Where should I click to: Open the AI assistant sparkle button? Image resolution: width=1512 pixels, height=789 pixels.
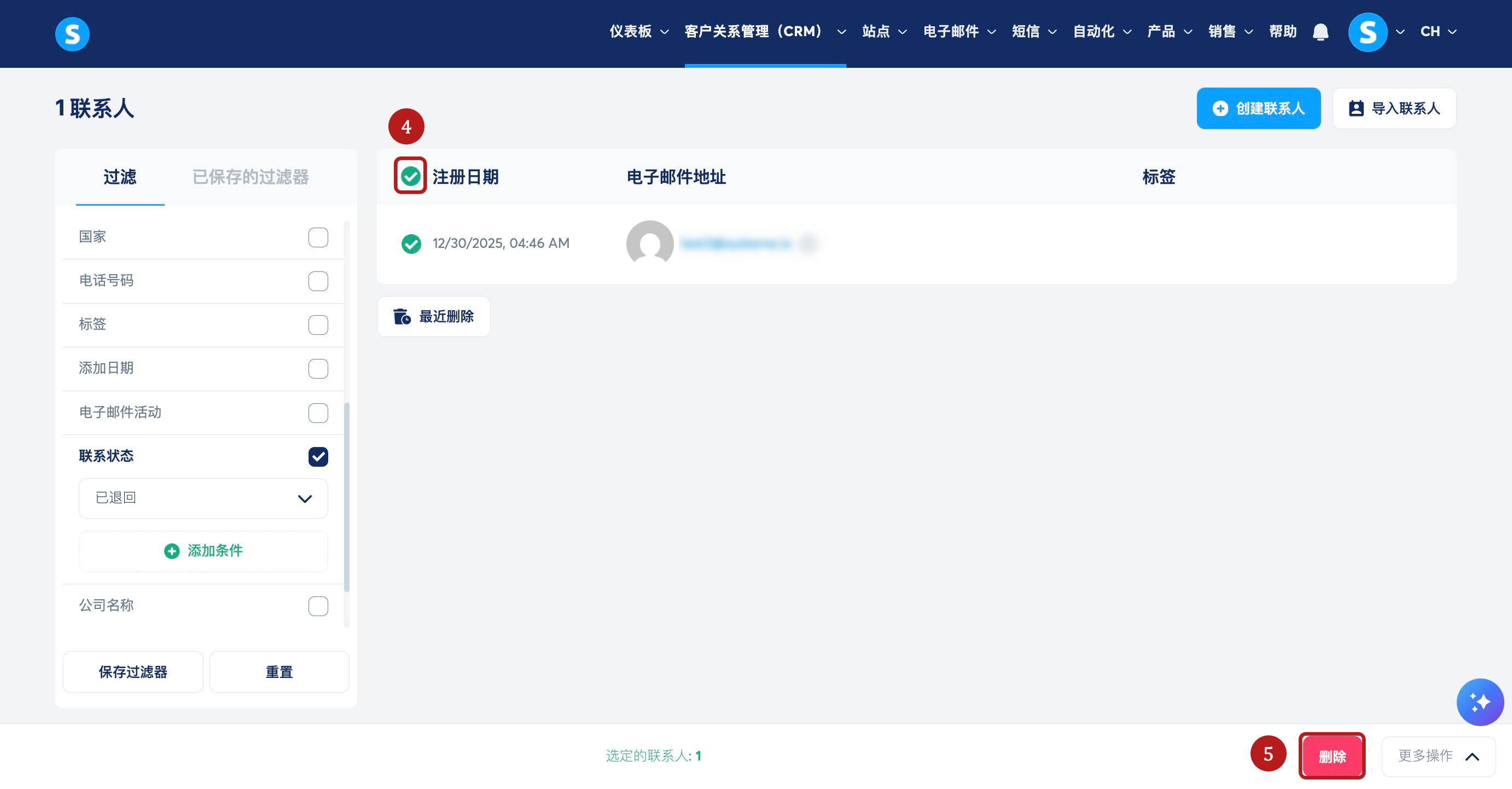click(x=1479, y=701)
